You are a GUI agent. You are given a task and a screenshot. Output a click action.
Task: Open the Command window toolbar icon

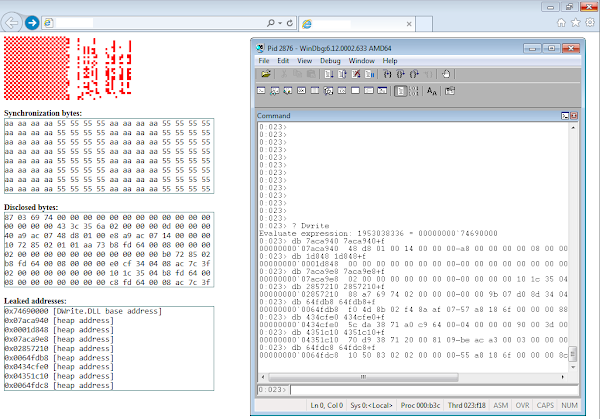(x=262, y=91)
